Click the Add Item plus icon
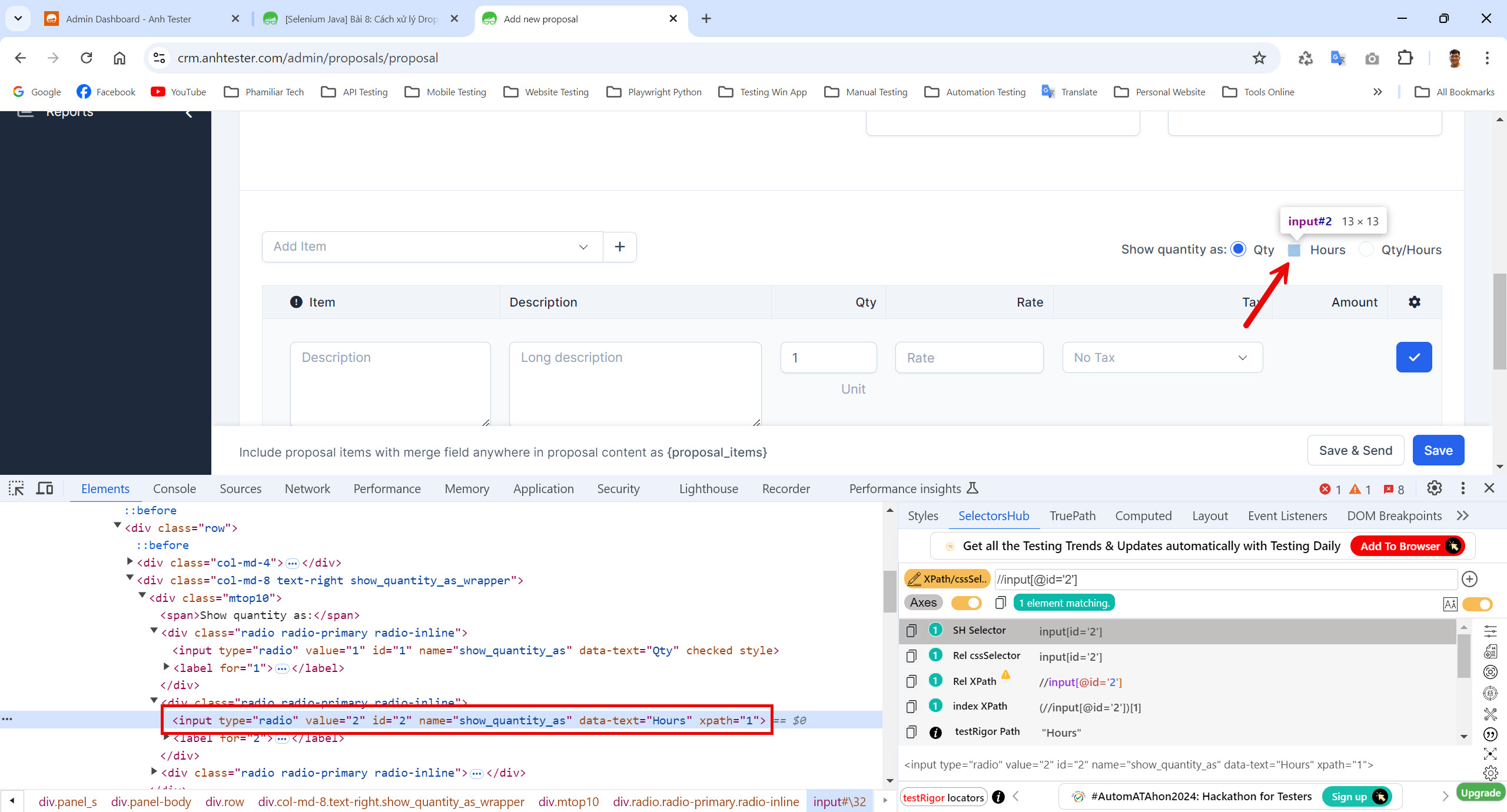This screenshot has width=1507, height=812. pos(620,247)
